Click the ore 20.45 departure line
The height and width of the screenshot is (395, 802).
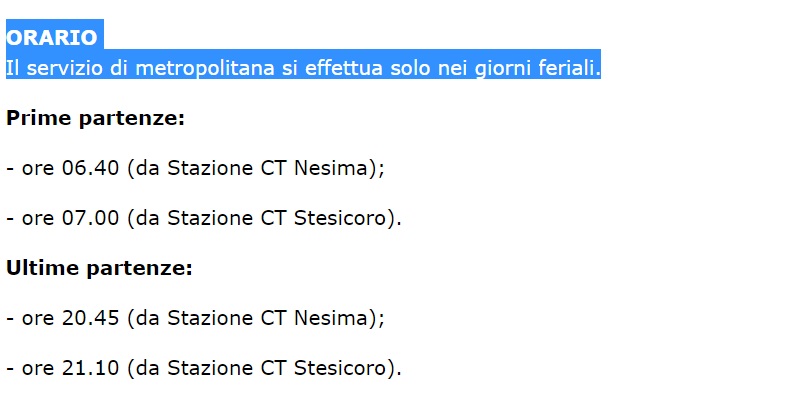point(195,318)
